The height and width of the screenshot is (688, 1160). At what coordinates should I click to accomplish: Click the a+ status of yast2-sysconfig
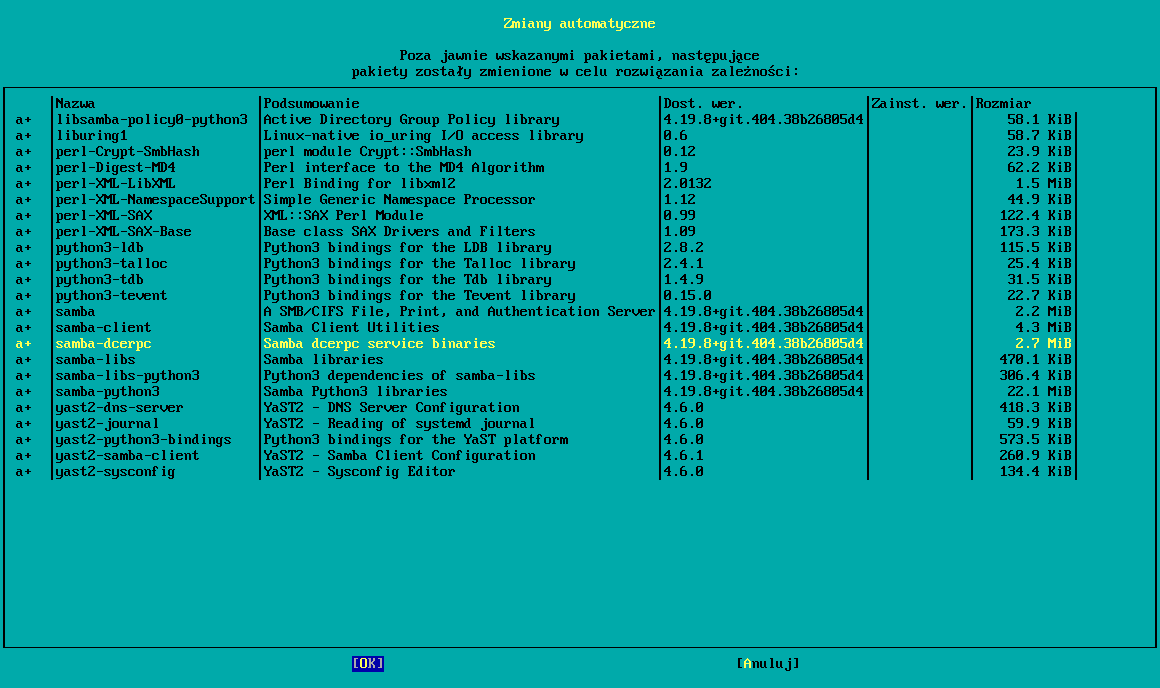click(x=24, y=472)
